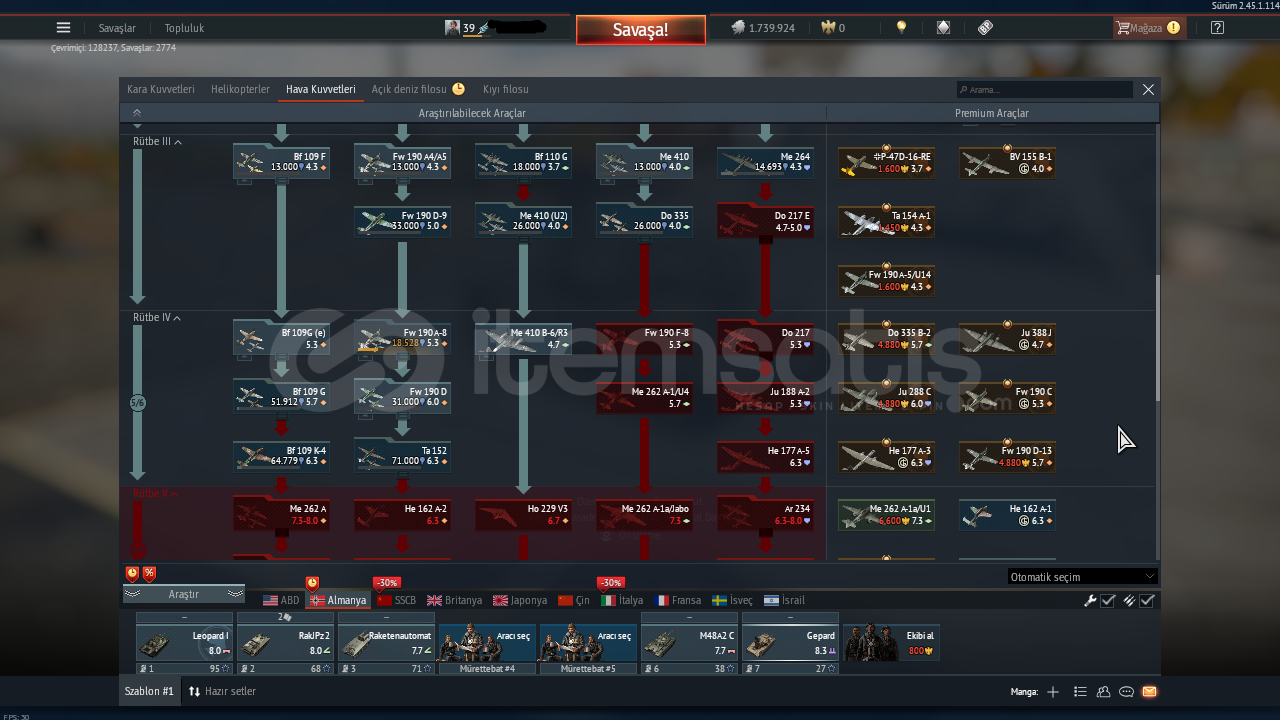Click Ekibi al crew purchase button

(892, 643)
